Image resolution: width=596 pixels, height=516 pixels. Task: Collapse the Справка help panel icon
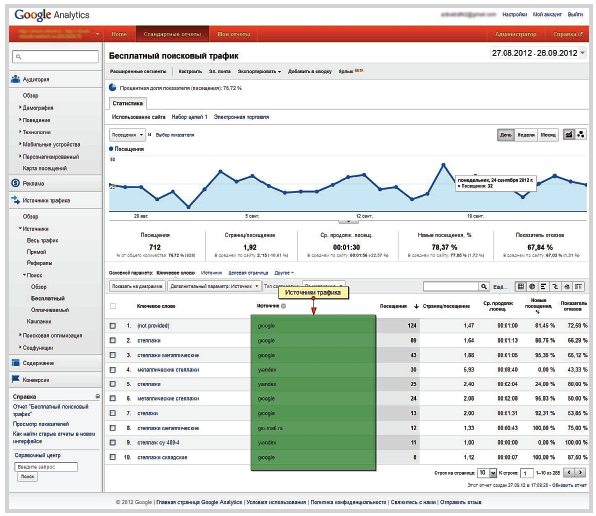pos(98,396)
